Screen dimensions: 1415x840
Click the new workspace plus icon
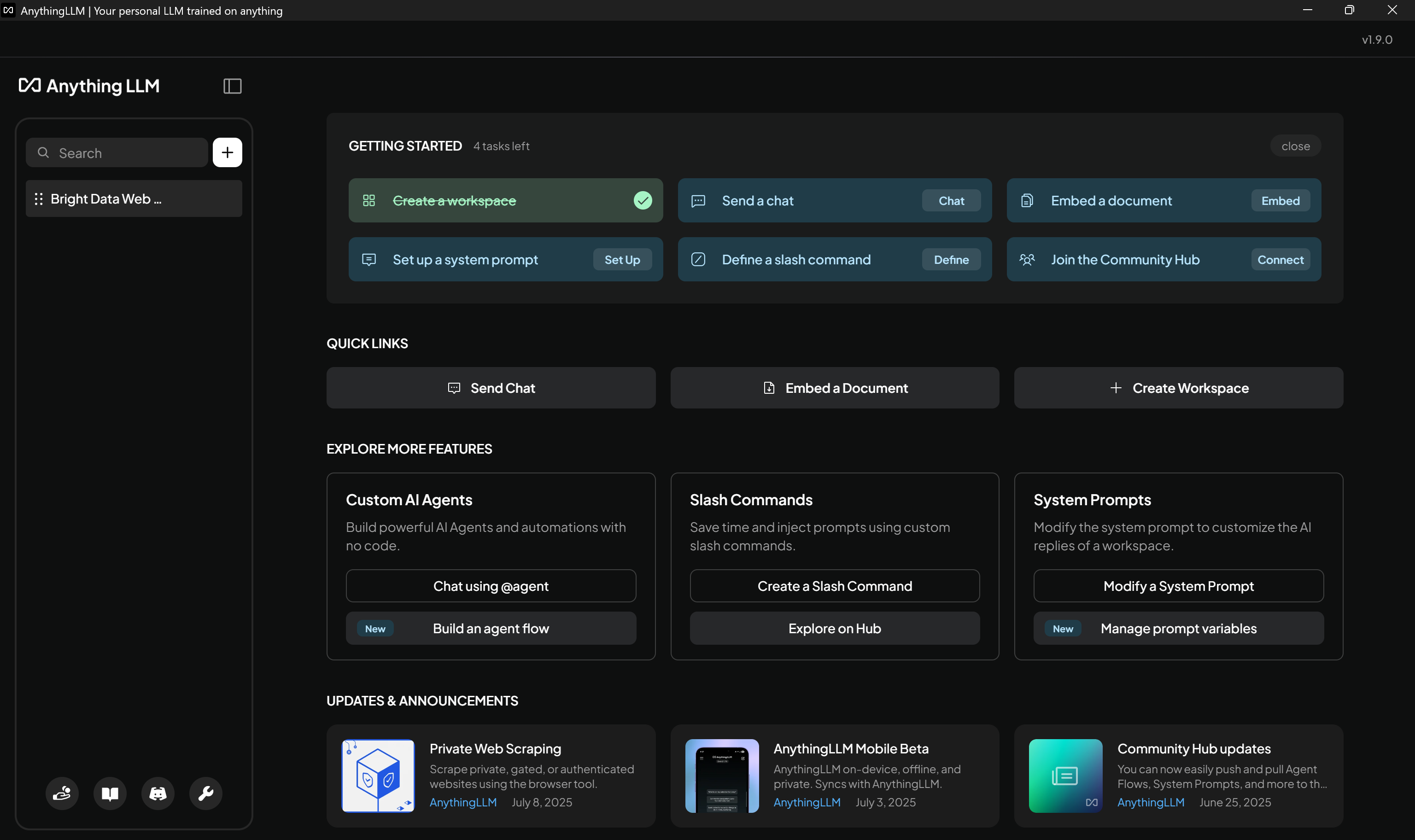(x=228, y=152)
